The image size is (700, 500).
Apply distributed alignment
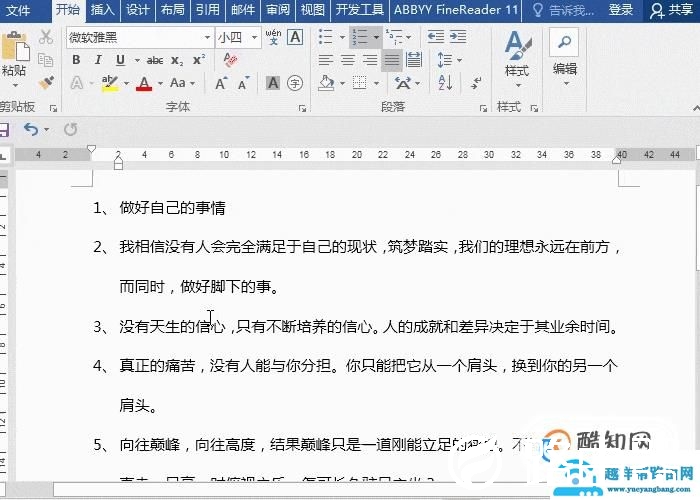pyautogui.click(x=414, y=60)
